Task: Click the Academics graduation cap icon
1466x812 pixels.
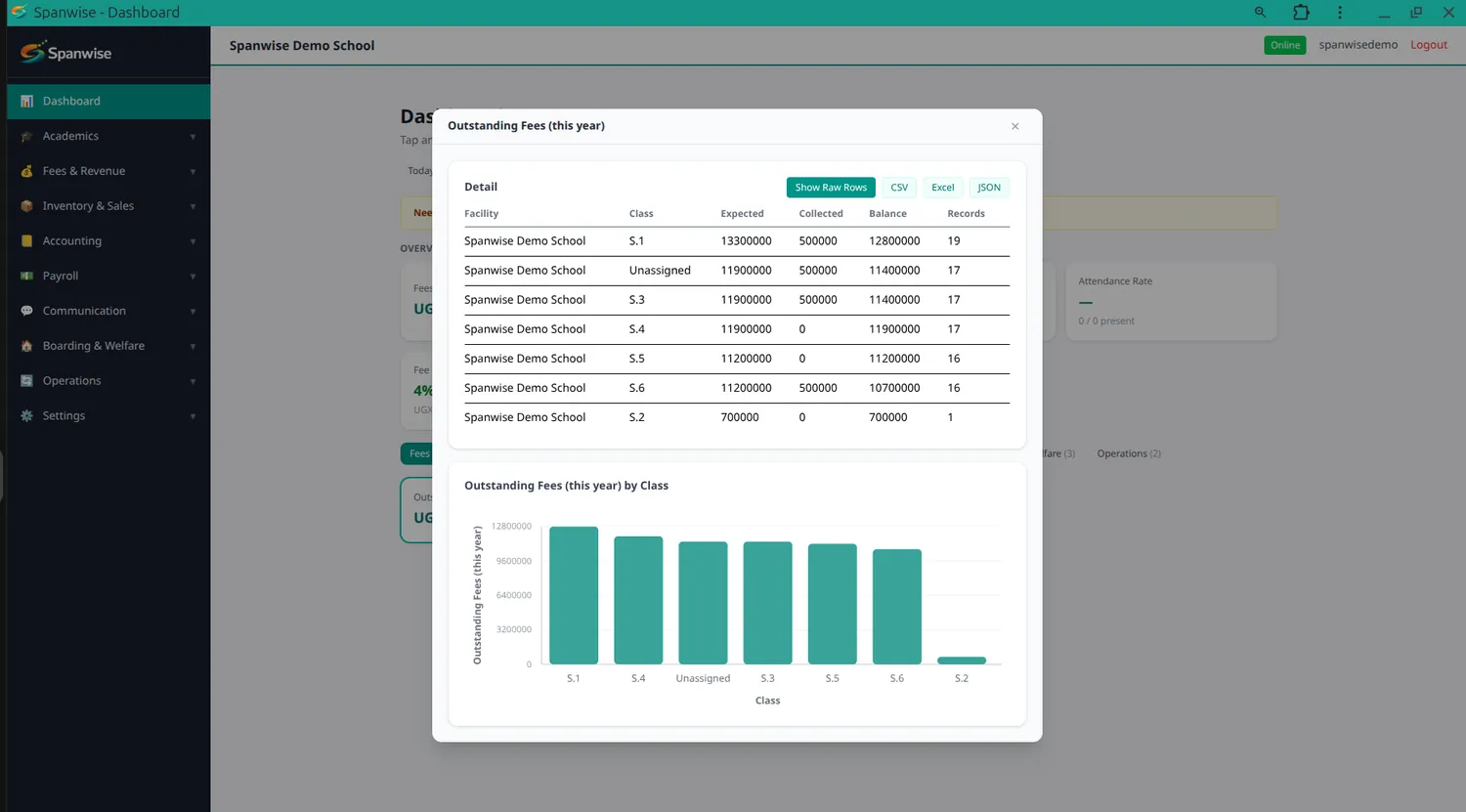Action: click(x=27, y=137)
